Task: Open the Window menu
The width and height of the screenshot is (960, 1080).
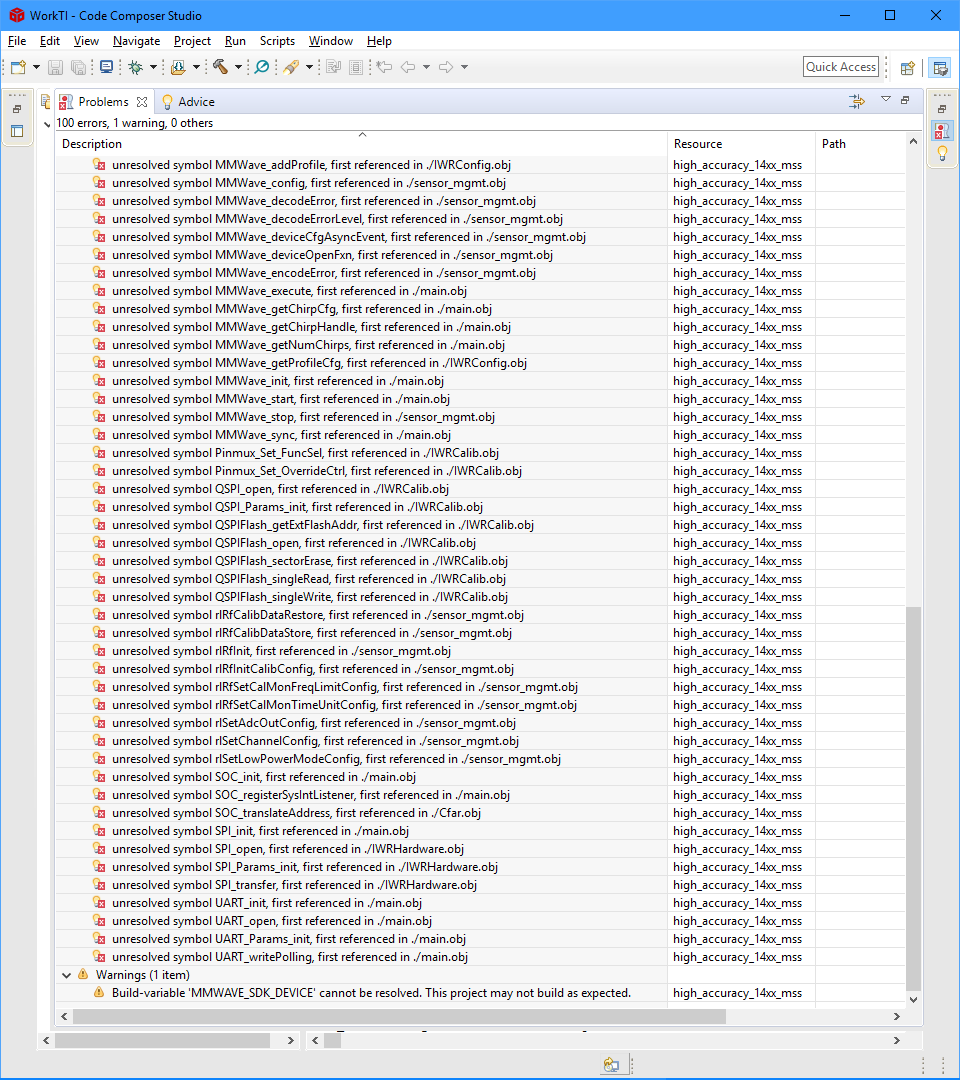Action: [x=331, y=41]
